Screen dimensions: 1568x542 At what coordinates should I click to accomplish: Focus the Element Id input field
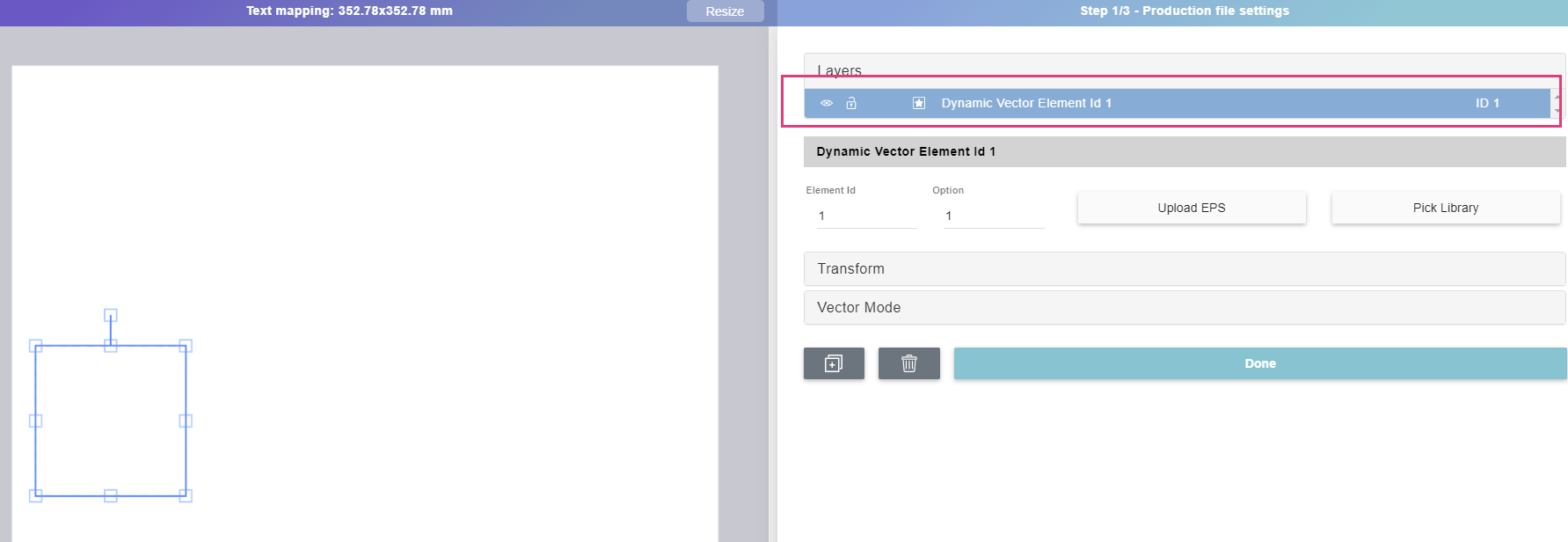(865, 216)
